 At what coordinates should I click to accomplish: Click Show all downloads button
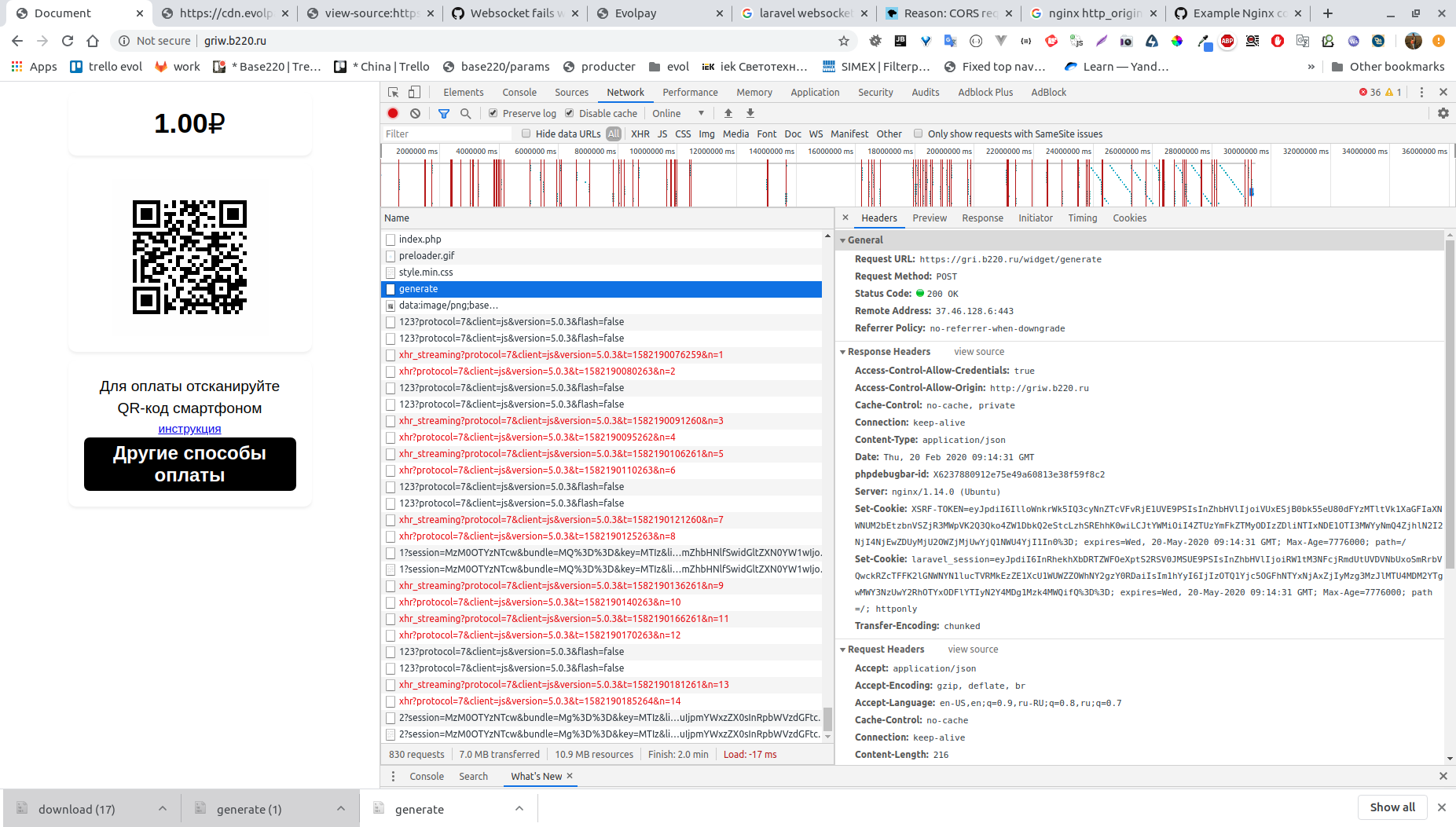1392,807
